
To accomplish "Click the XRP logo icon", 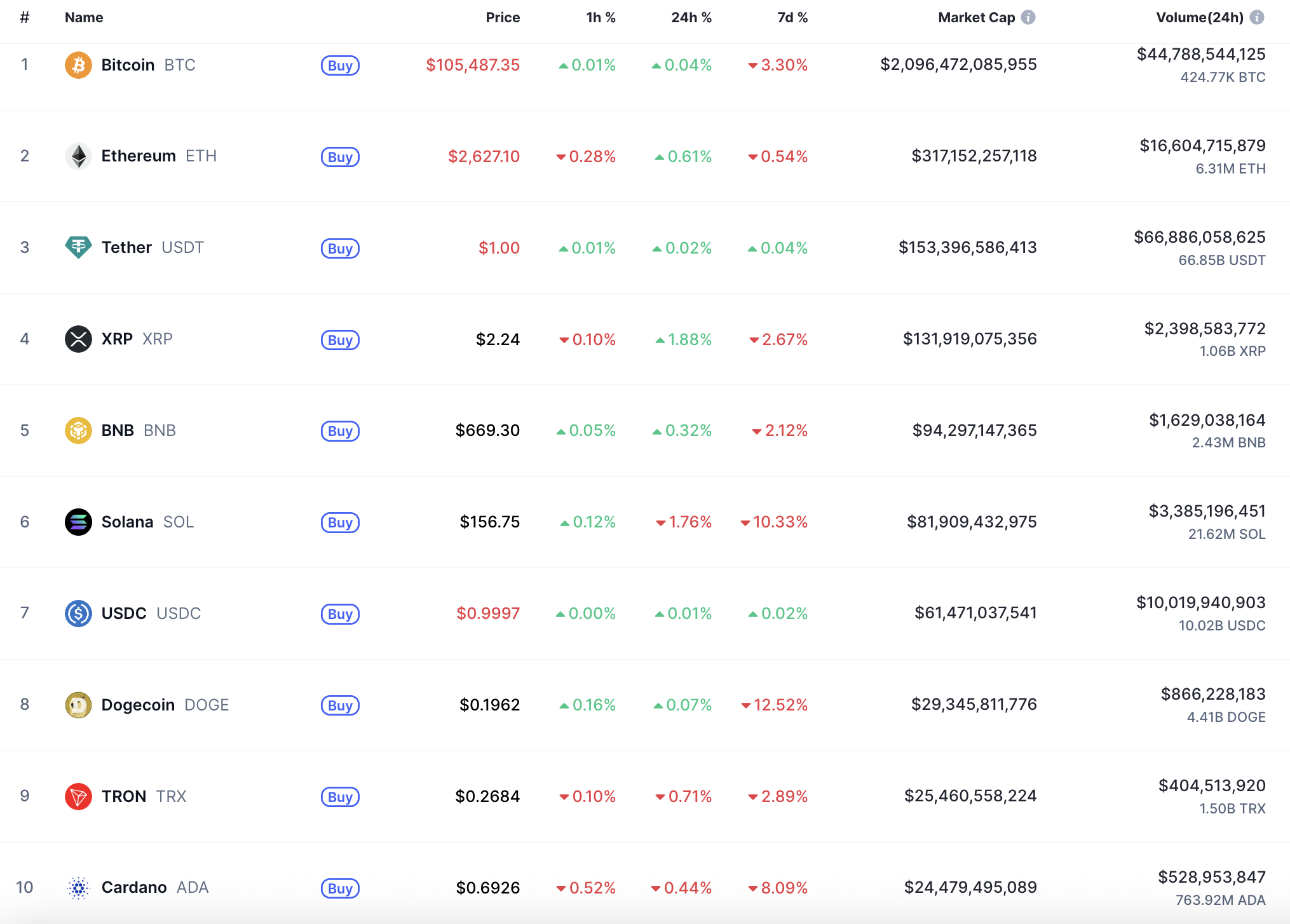I will click(78, 339).
